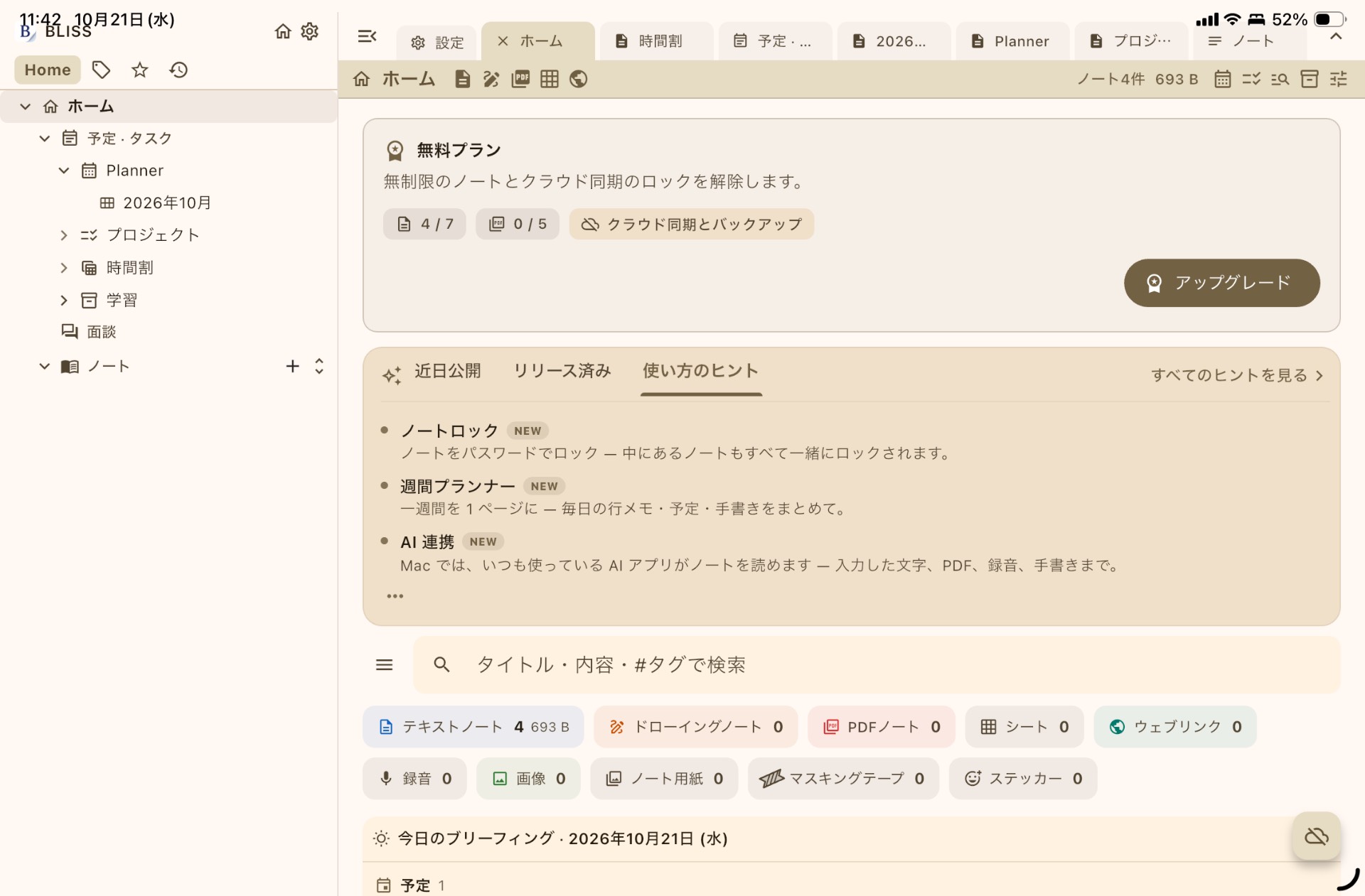Open the tags icon in sidebar
Image resolution: width=1365 pixels, height=896 pixels.
click(x=101, y=70)
